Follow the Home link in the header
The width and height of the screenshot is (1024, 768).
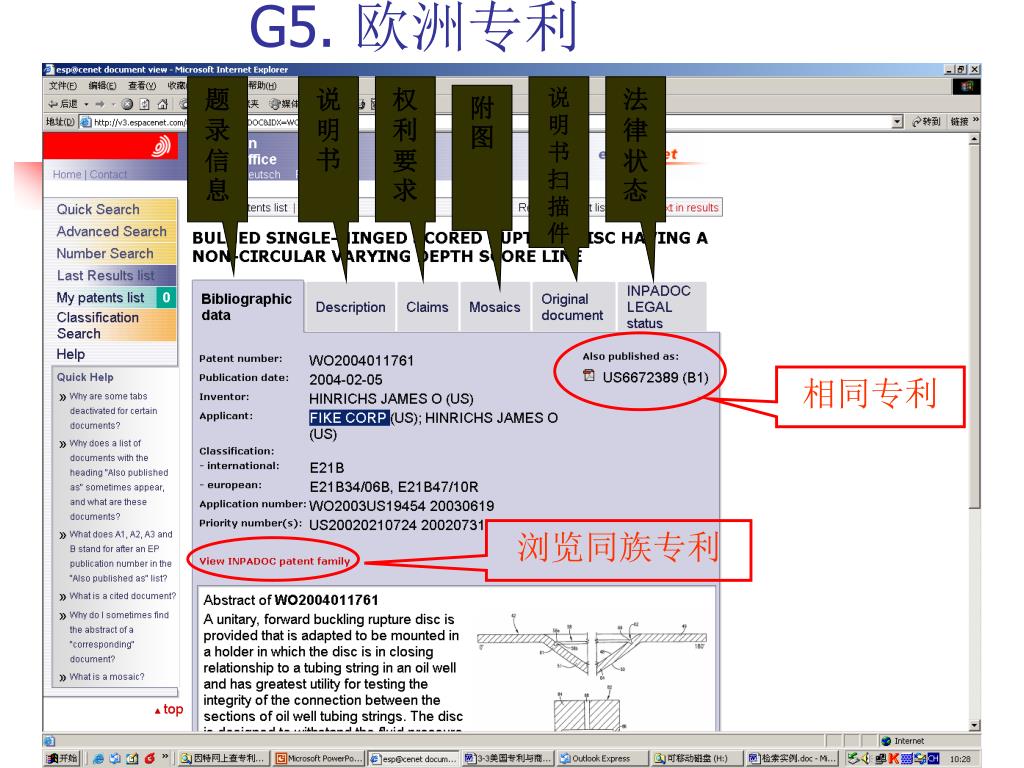(x=67, y=174)
